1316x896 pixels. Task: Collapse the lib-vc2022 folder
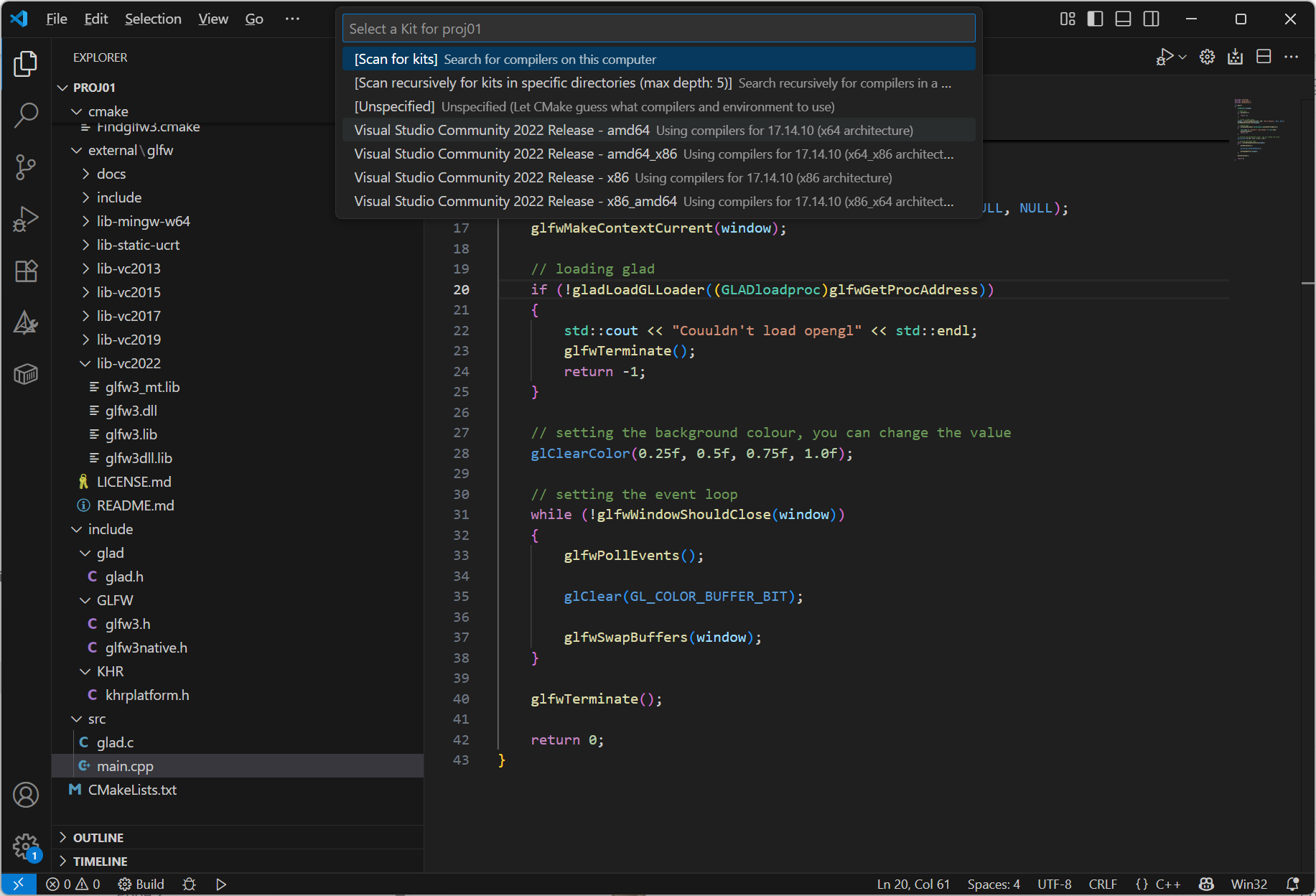(x=129, y=363)
